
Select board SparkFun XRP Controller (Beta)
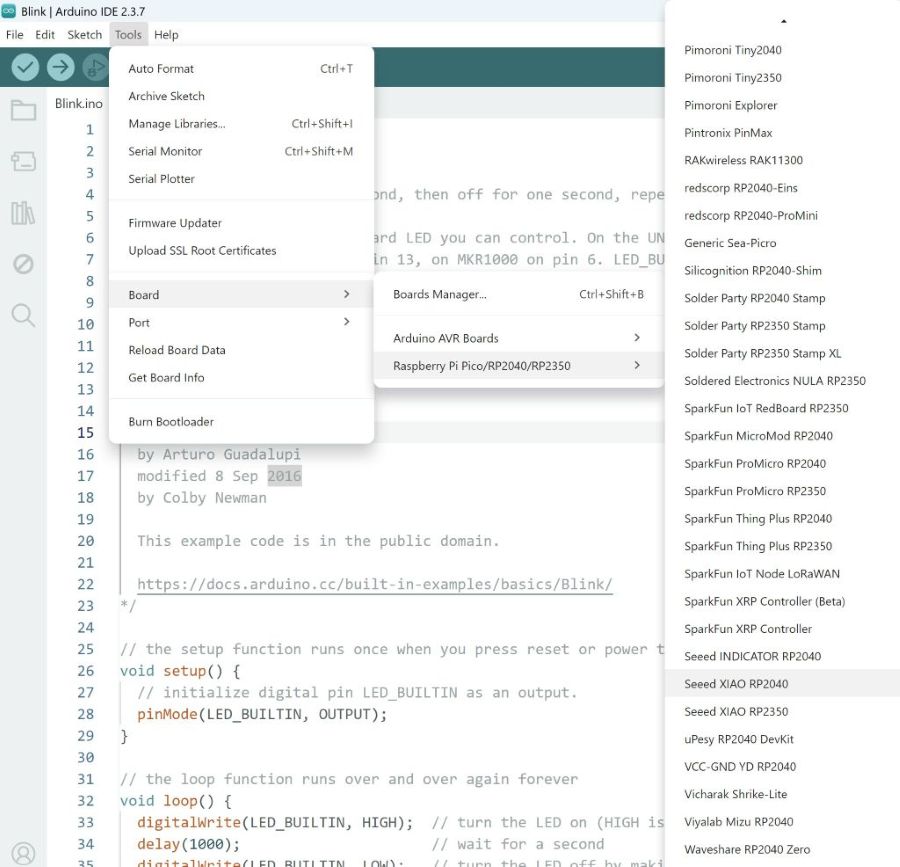pos(782,601)
